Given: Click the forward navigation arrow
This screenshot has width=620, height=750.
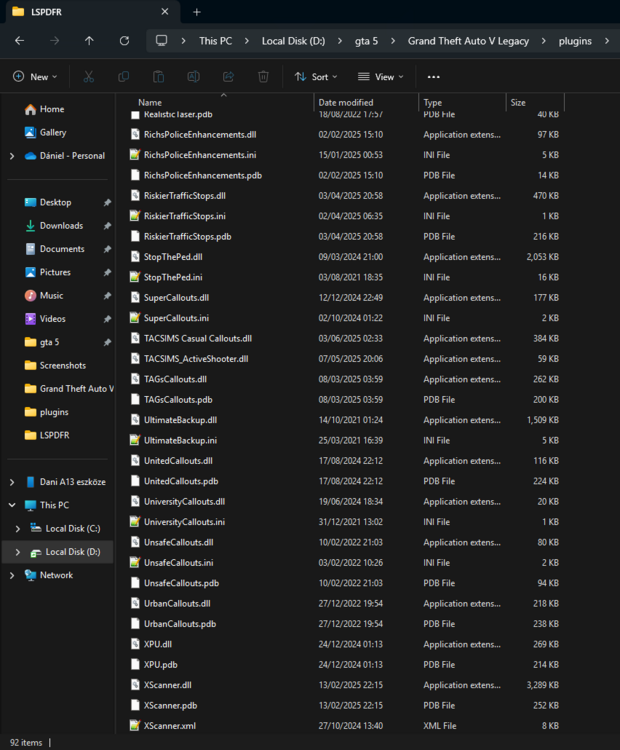Looking at the screenshot, I should point(55,41).
